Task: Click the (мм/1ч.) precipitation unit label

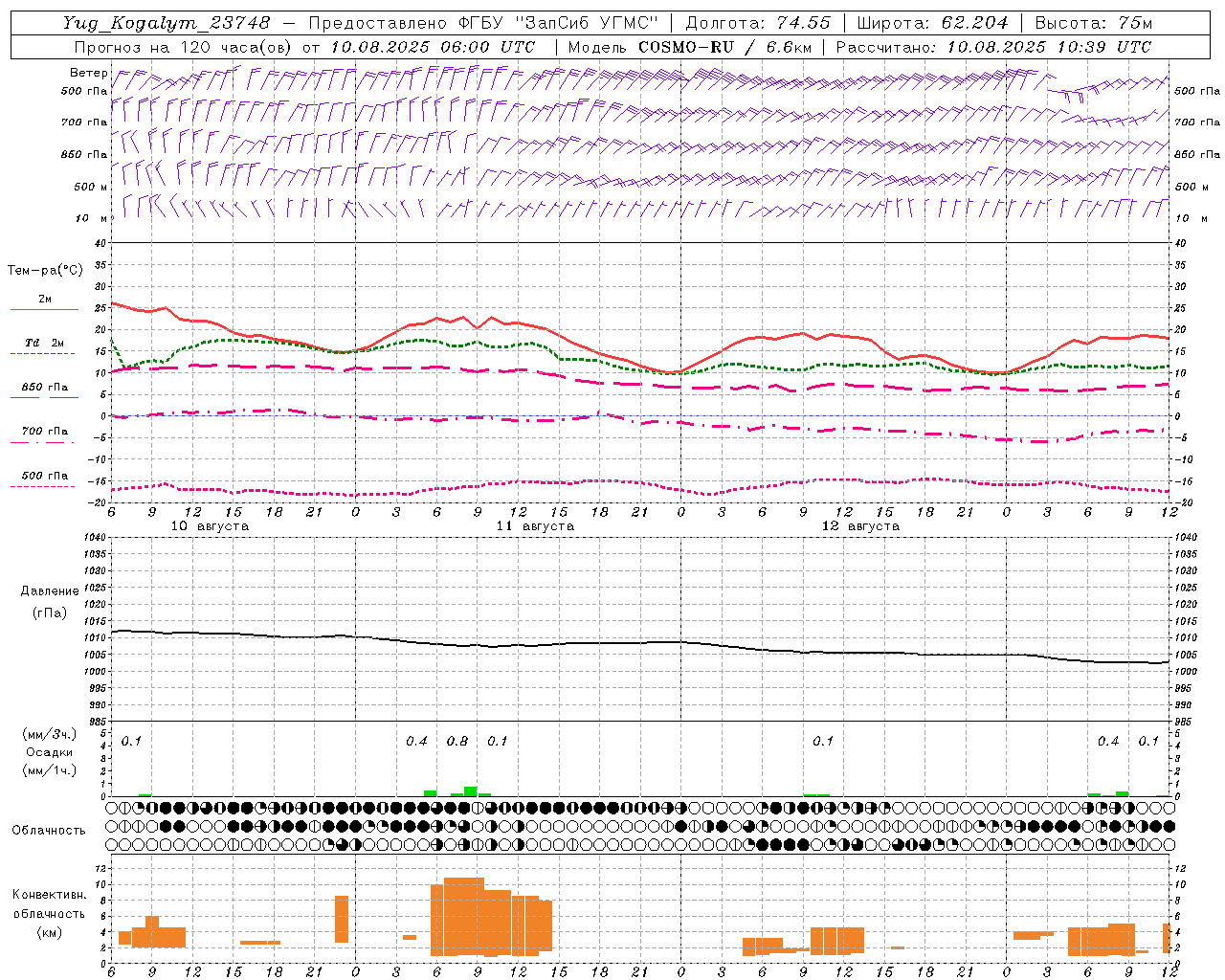Action: pos(48,770)
